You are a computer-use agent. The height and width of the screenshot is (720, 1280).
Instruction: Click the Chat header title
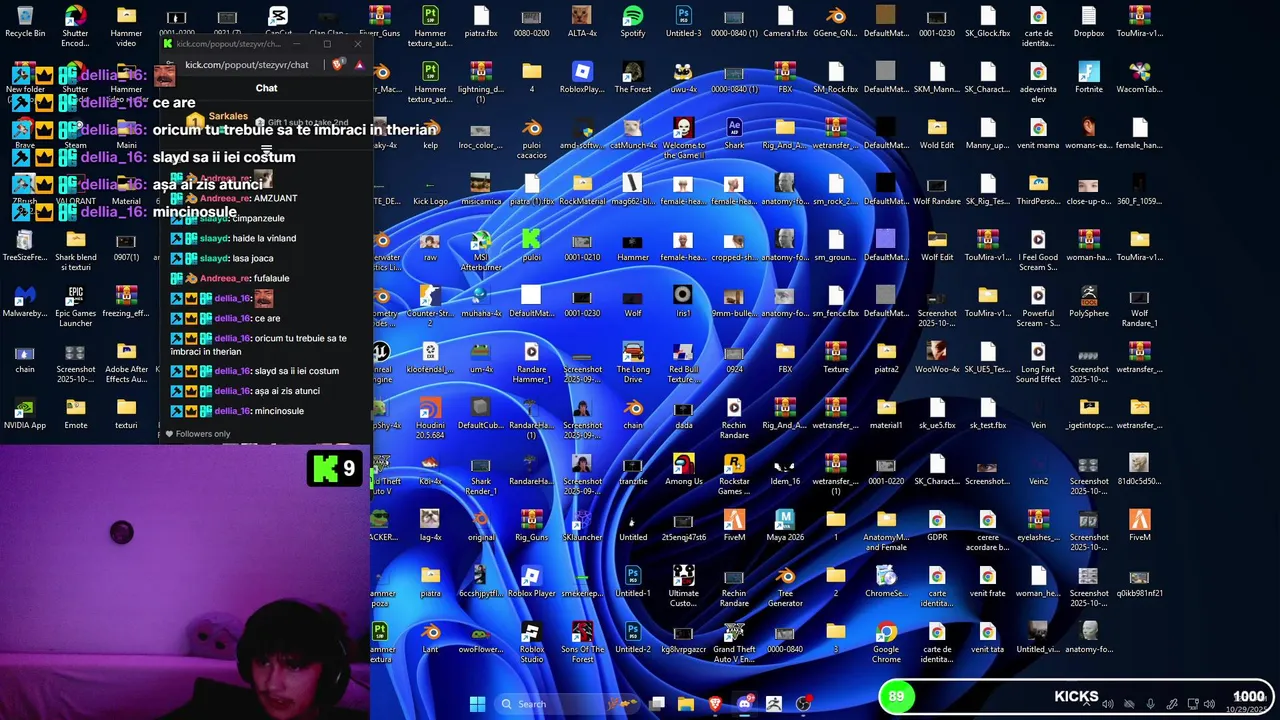point(266,88)
